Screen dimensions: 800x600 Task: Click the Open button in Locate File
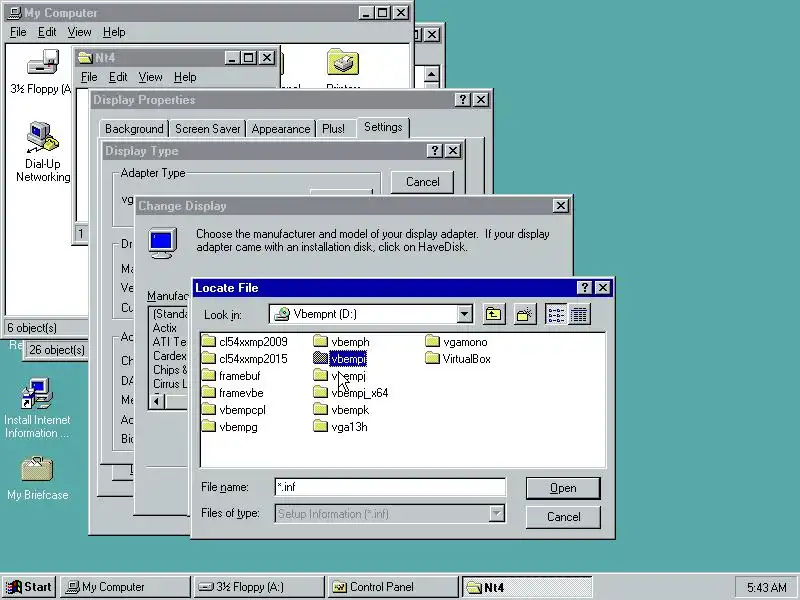563,488
